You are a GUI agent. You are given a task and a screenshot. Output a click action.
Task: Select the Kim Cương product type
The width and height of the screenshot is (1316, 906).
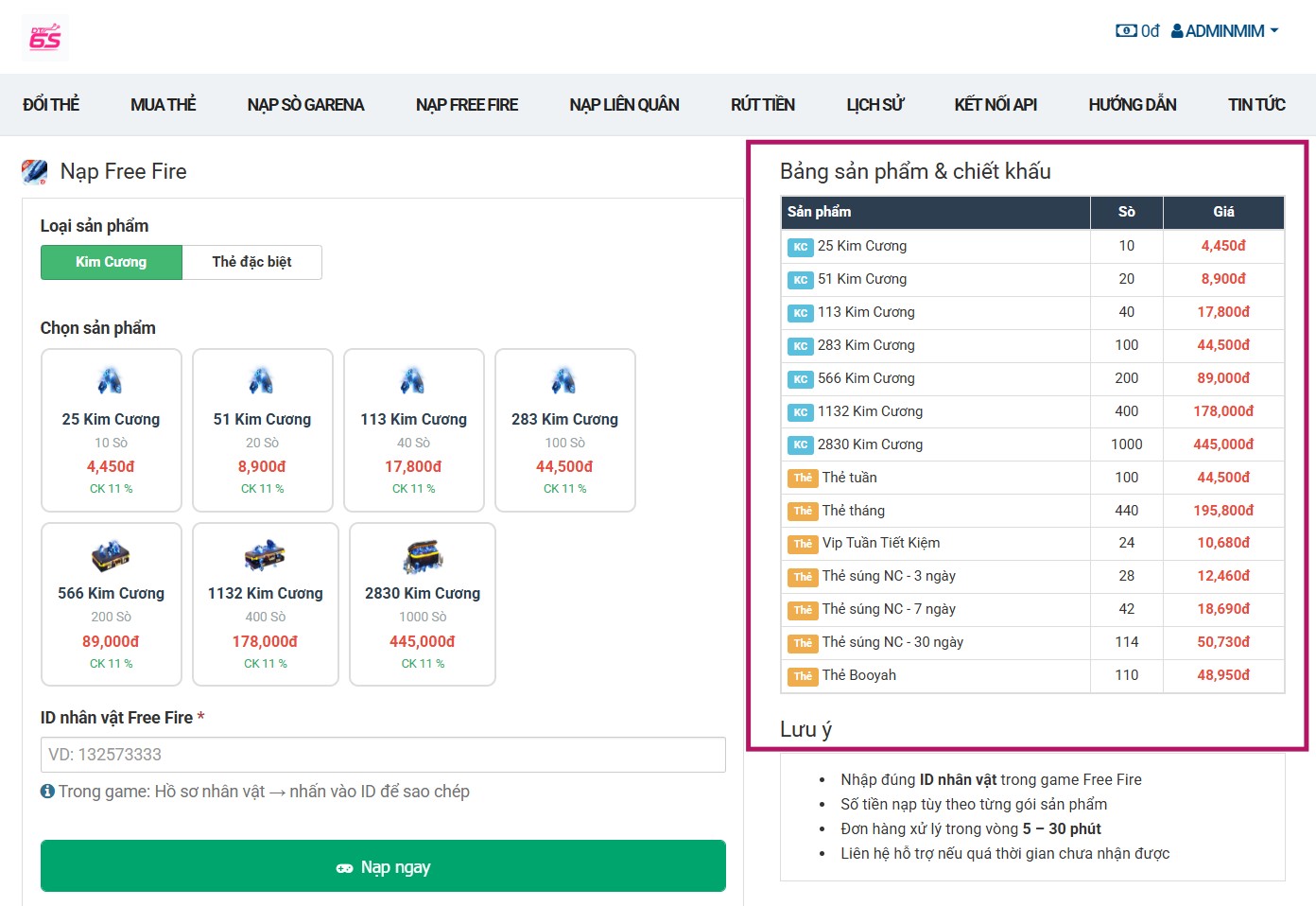pos(111,262)
